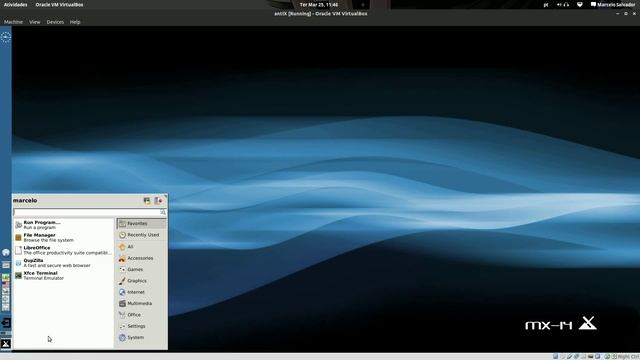The height and width of the screenshot is (360, 640).
Task: Open the Internet category
Action: [x=141, y=292]
